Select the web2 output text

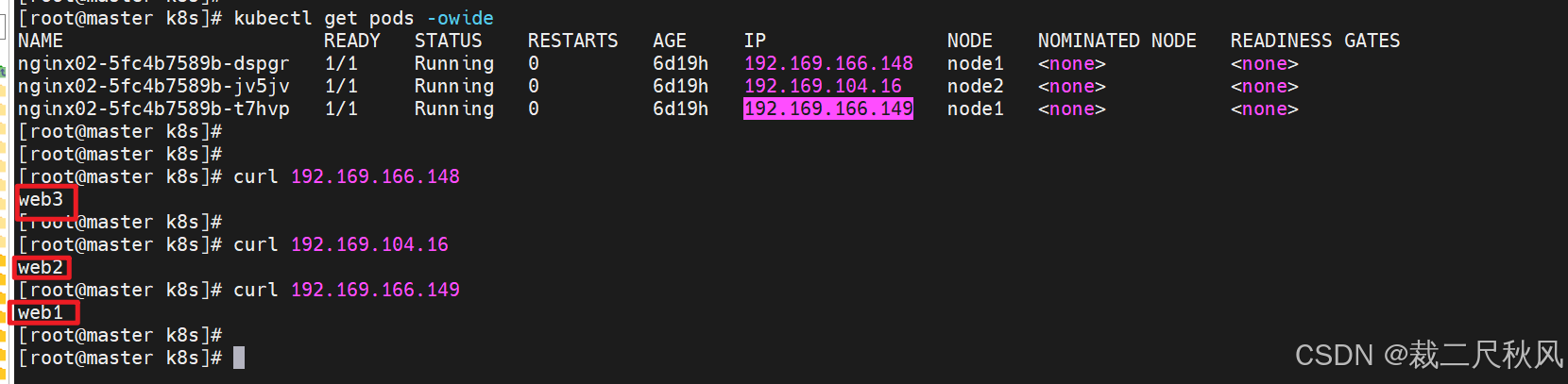tap(41, 267)
